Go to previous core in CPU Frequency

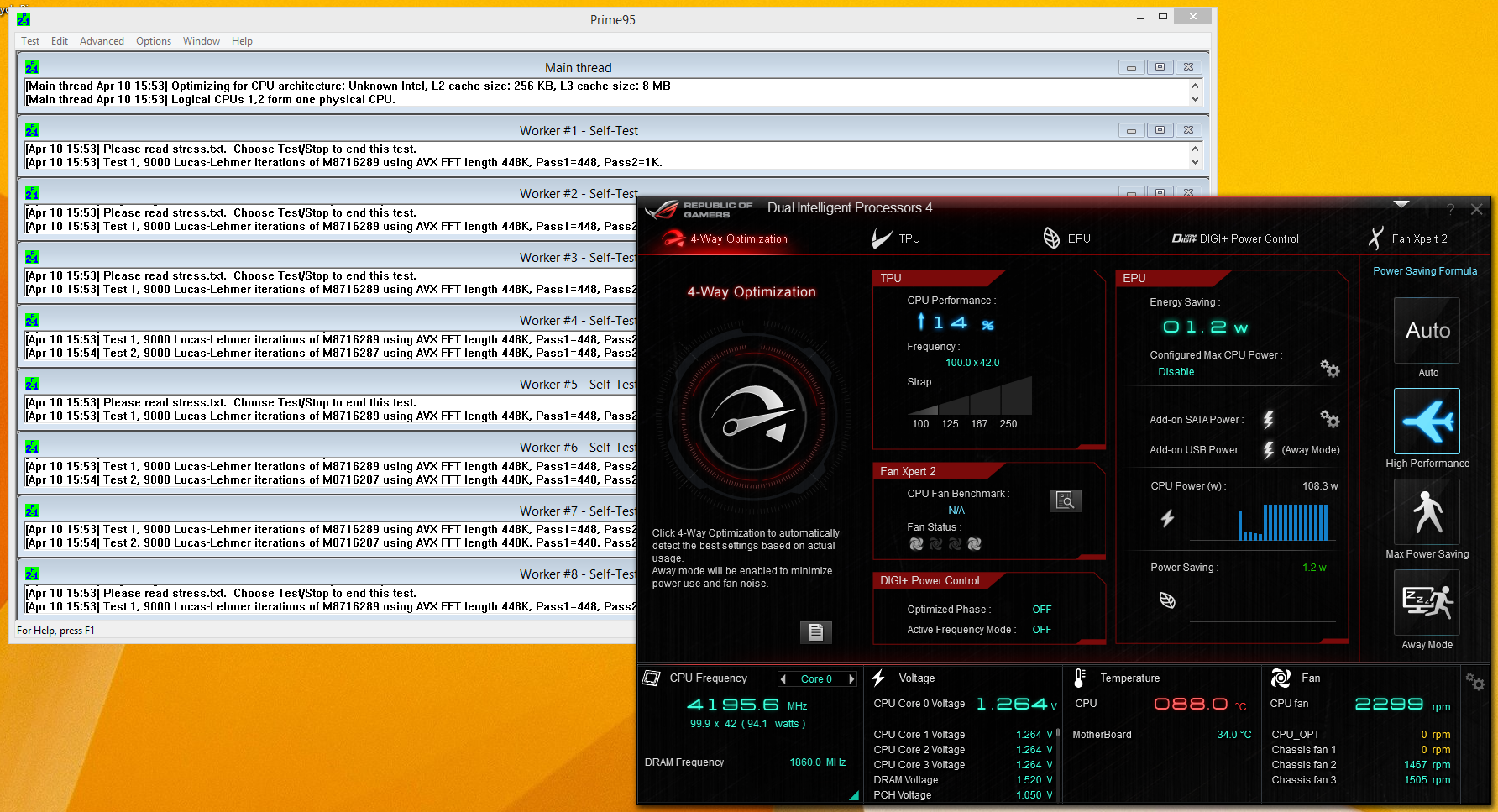pyautogui.click(x=783, y=679)
